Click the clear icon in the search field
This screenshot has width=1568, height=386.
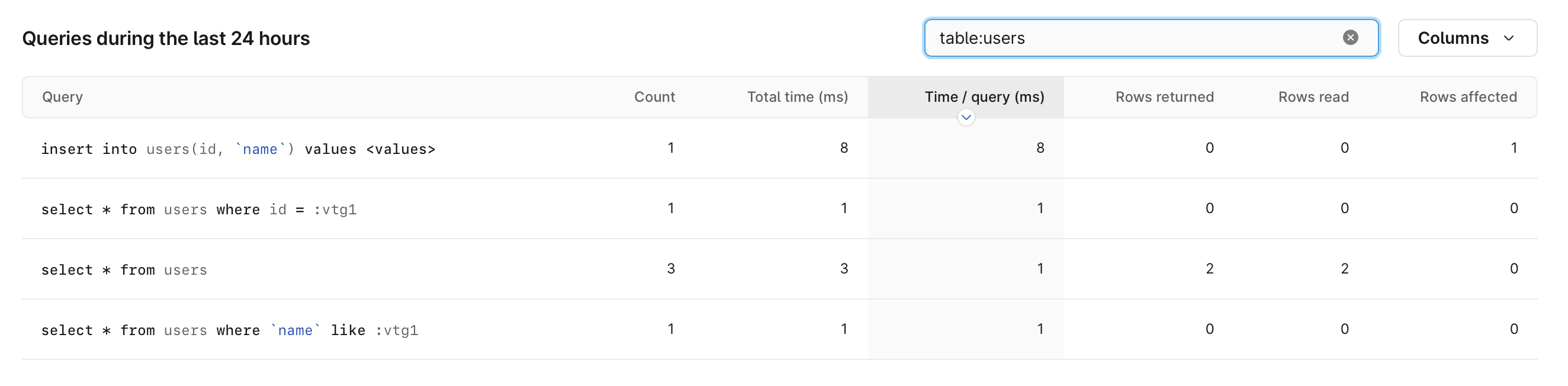pos(1351,38)
